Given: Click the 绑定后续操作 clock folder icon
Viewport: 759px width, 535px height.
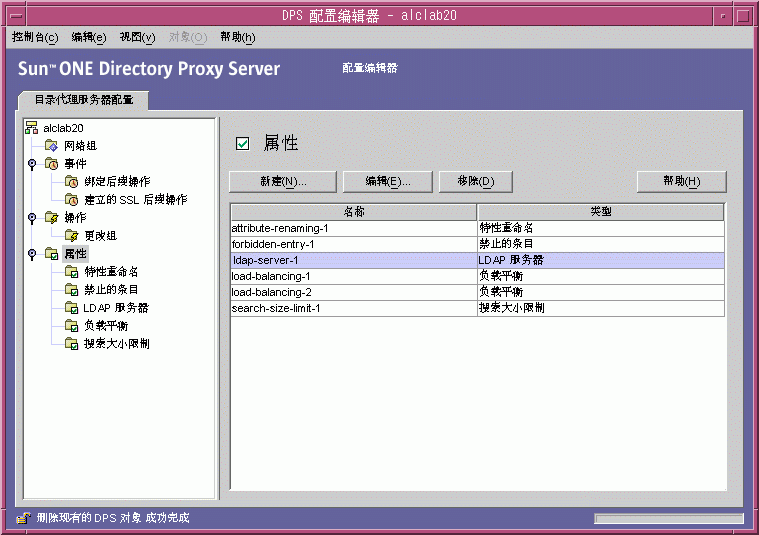Looking at the screenshot, I should click(71, 182).
